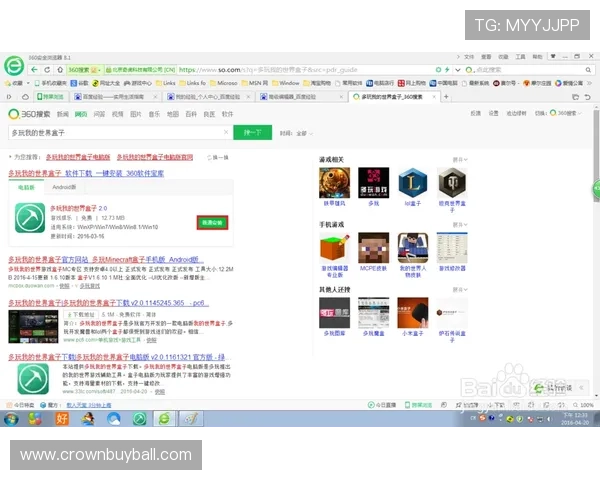The width and height of the screenshot is (600, 480).
Task: Expand the bookmarks bar overflow chevron
Action: pos(589,83)
